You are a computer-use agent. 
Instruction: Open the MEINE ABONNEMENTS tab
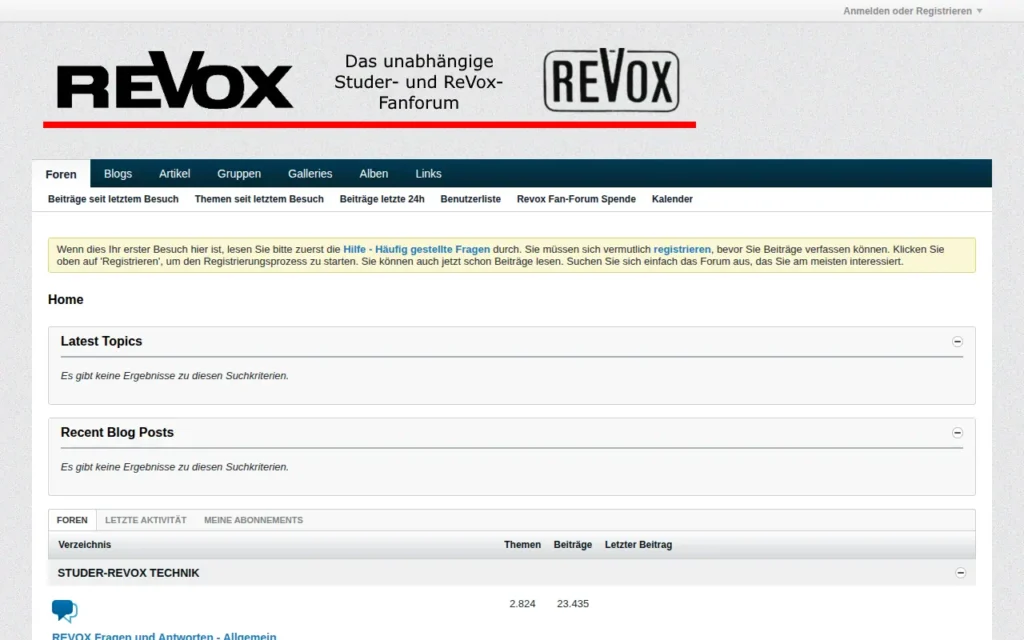point(253,520)
